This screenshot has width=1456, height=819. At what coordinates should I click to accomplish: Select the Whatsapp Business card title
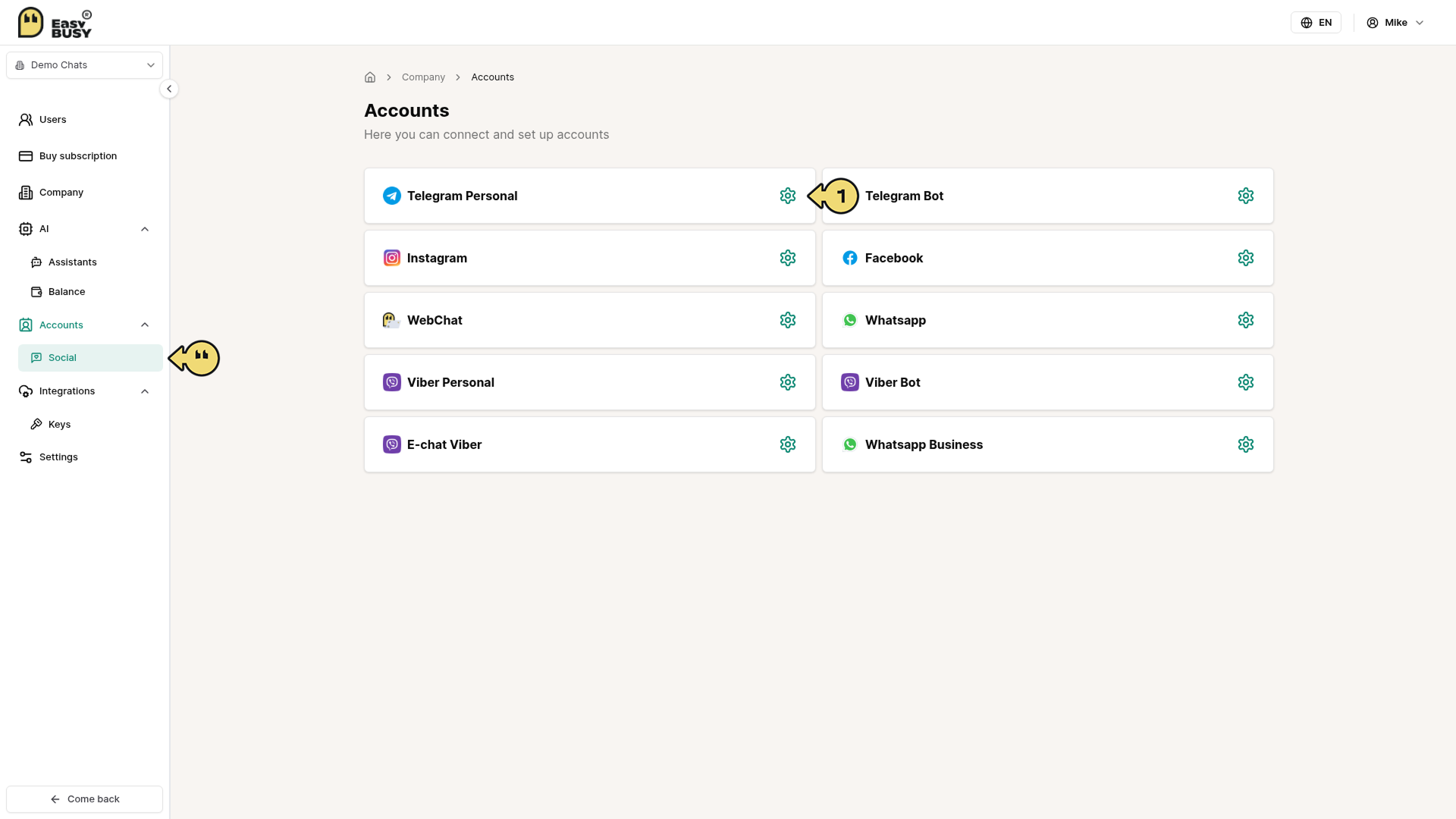924,444
